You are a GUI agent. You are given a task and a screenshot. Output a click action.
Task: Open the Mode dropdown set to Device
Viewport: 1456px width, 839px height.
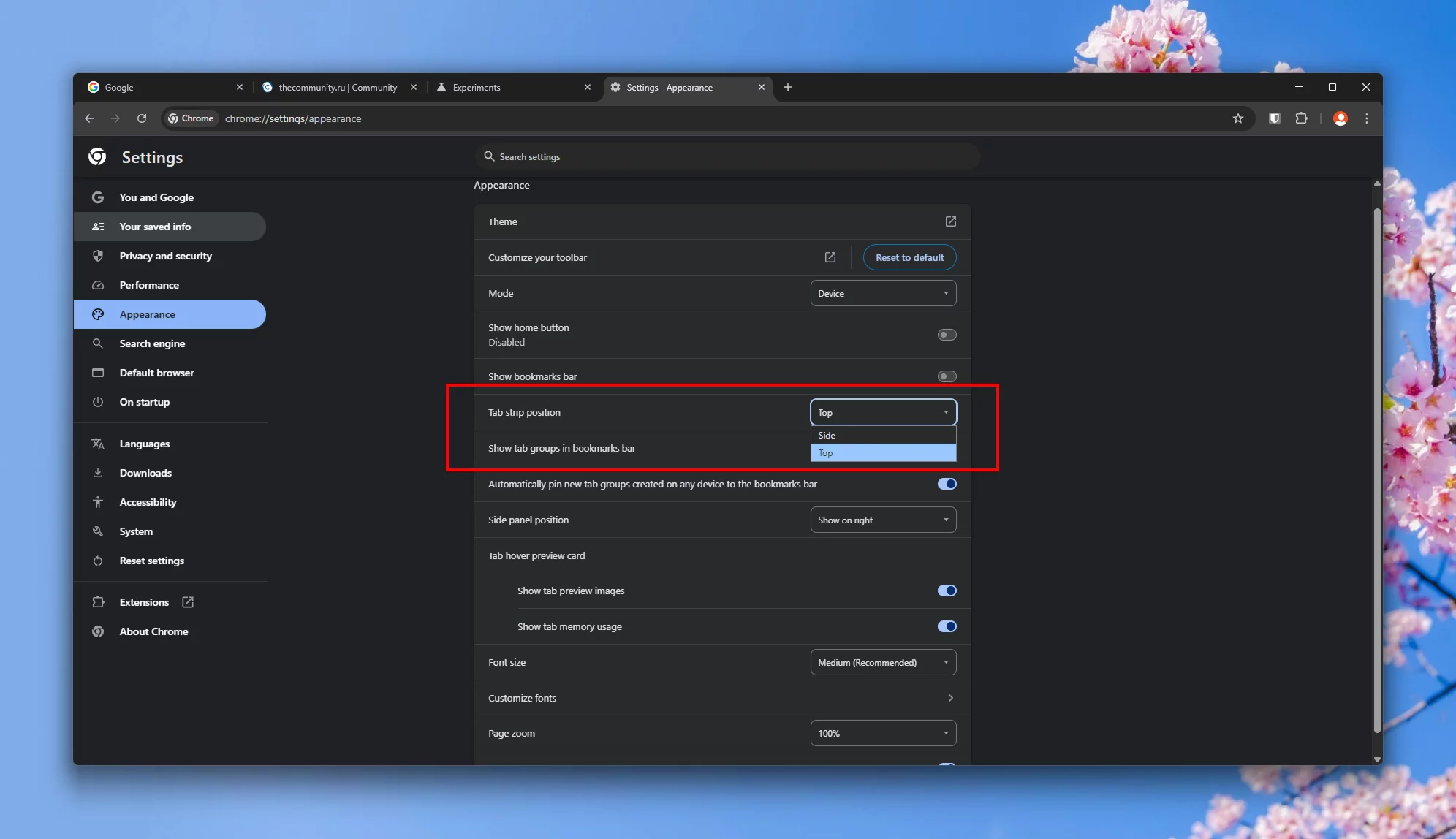click(883, 293)
